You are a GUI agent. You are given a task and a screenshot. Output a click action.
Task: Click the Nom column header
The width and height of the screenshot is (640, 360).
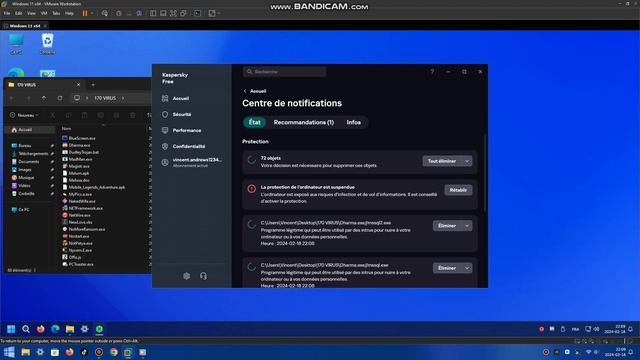tap(67, 129)
